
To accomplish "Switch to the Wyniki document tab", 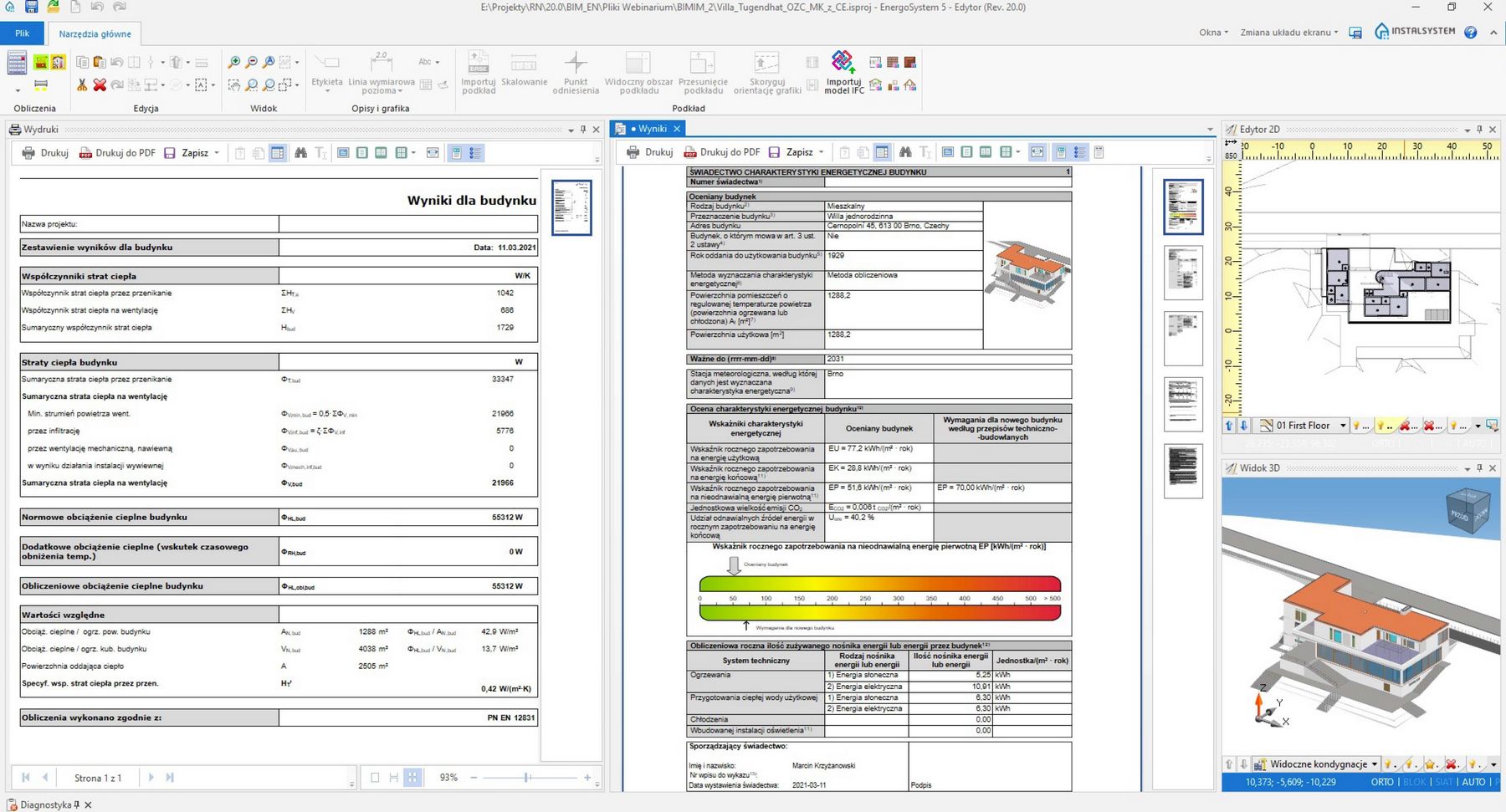I will pyautogui.click(x=648, y=129).
